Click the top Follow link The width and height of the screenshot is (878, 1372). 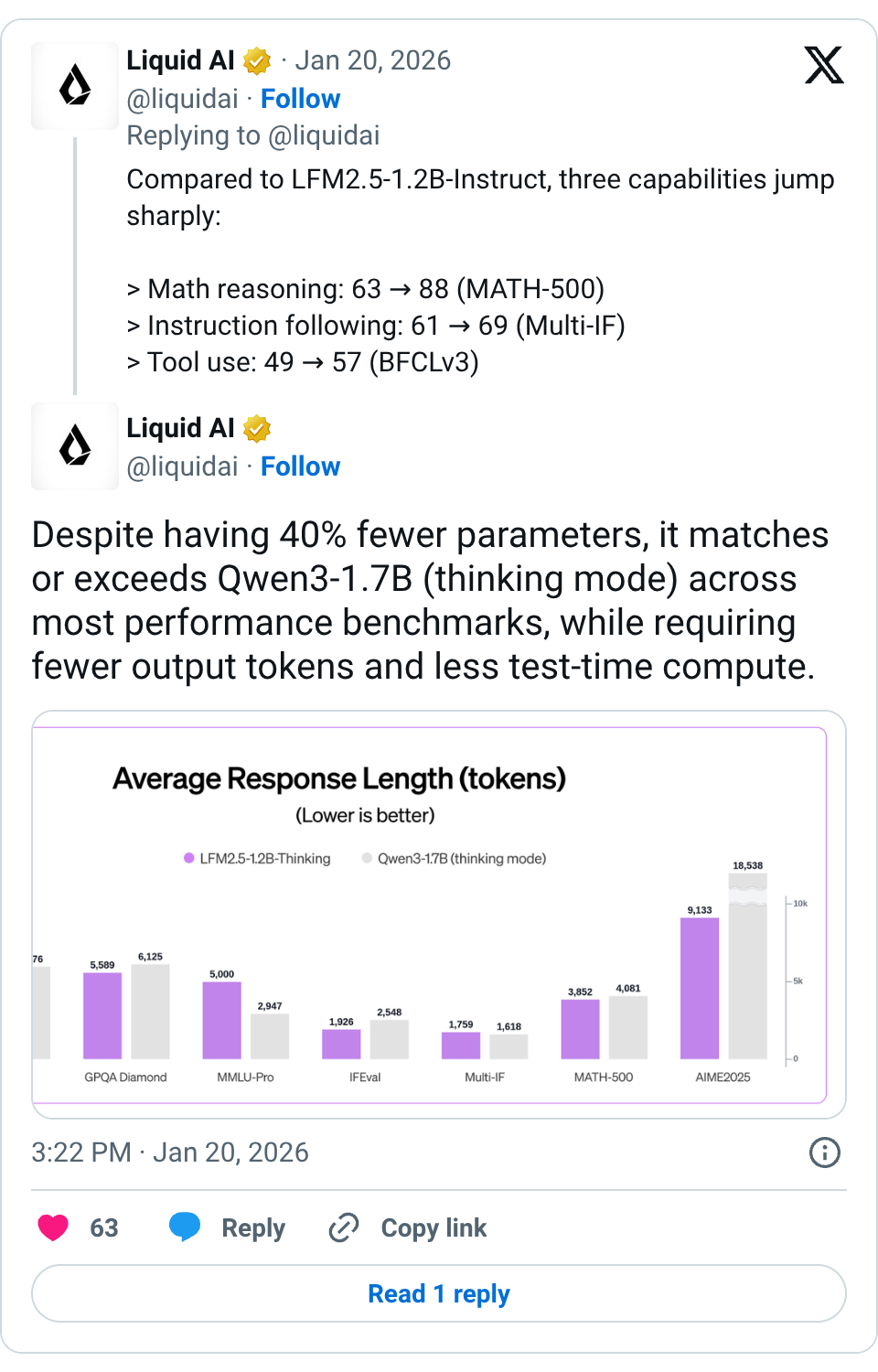301,99
